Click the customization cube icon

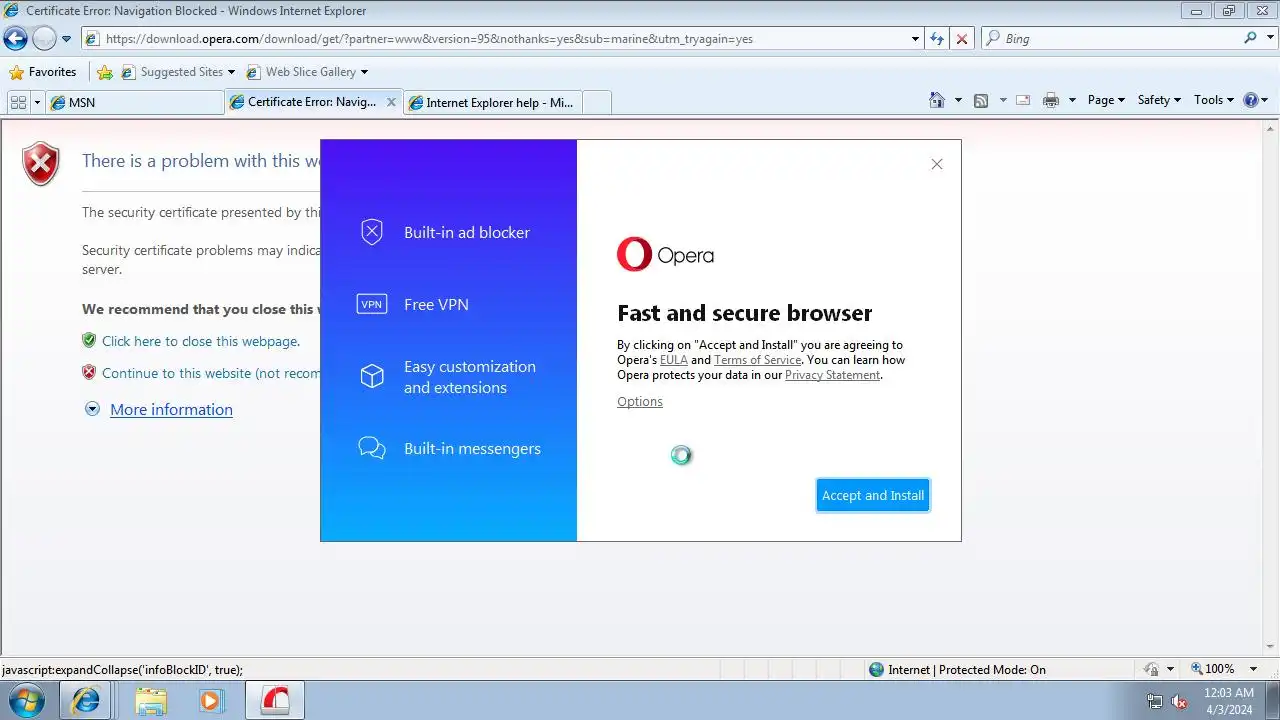[372, 376]
